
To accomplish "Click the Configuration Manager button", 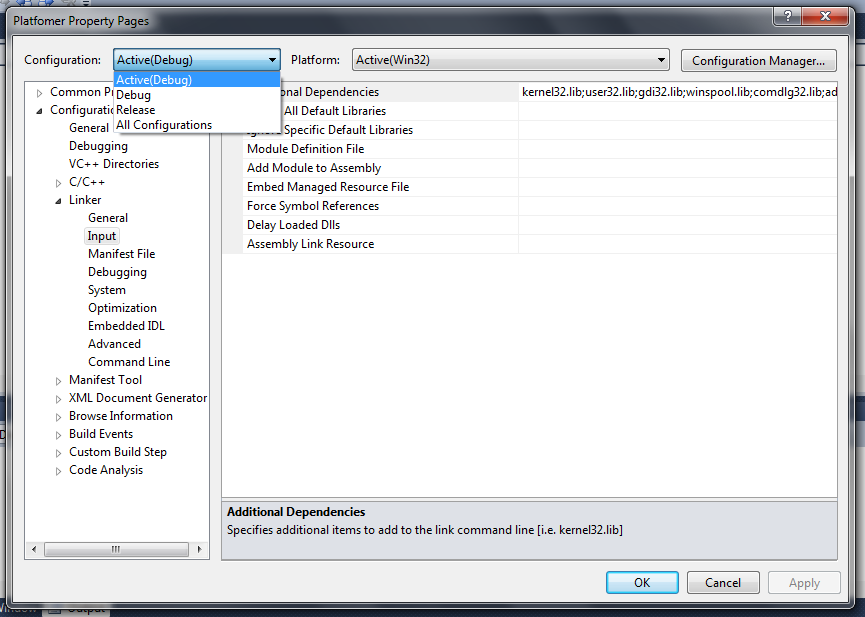I will click(758, 60).
